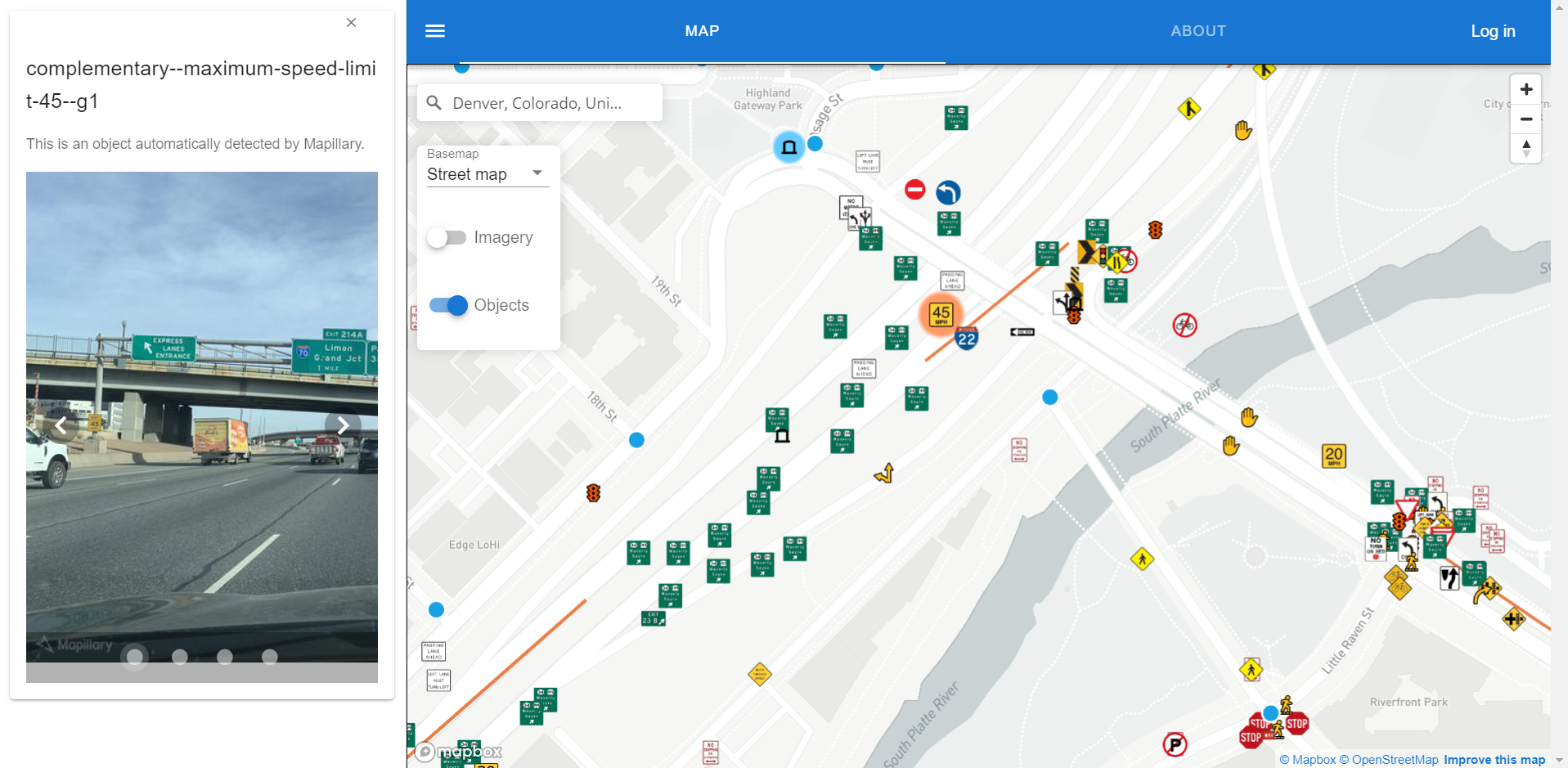Select the first carousel indicator dot
The image size is (1568, 768).
point(135,657)
